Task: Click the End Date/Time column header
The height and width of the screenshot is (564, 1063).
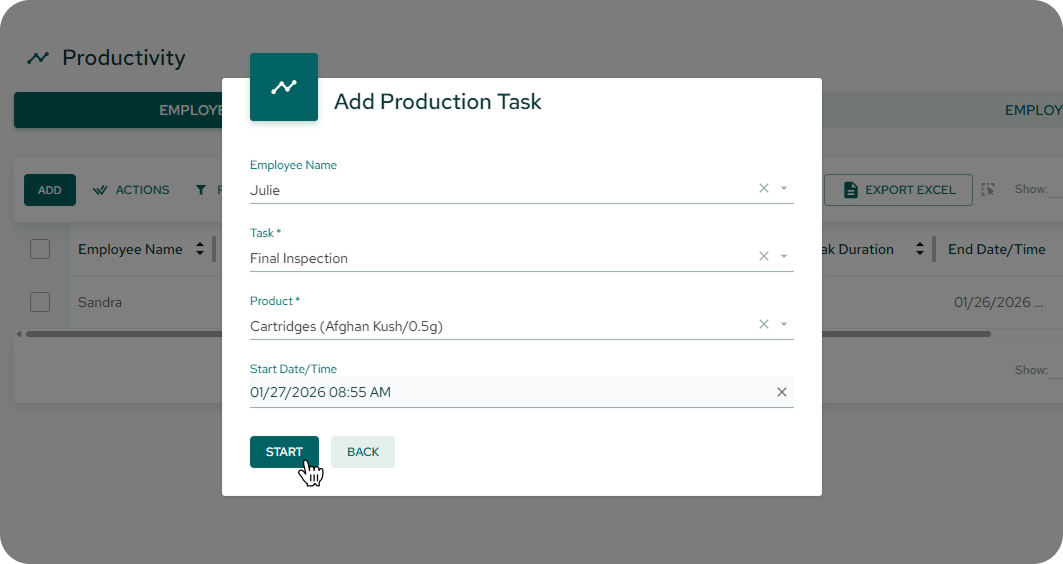Action: point(997,249)
